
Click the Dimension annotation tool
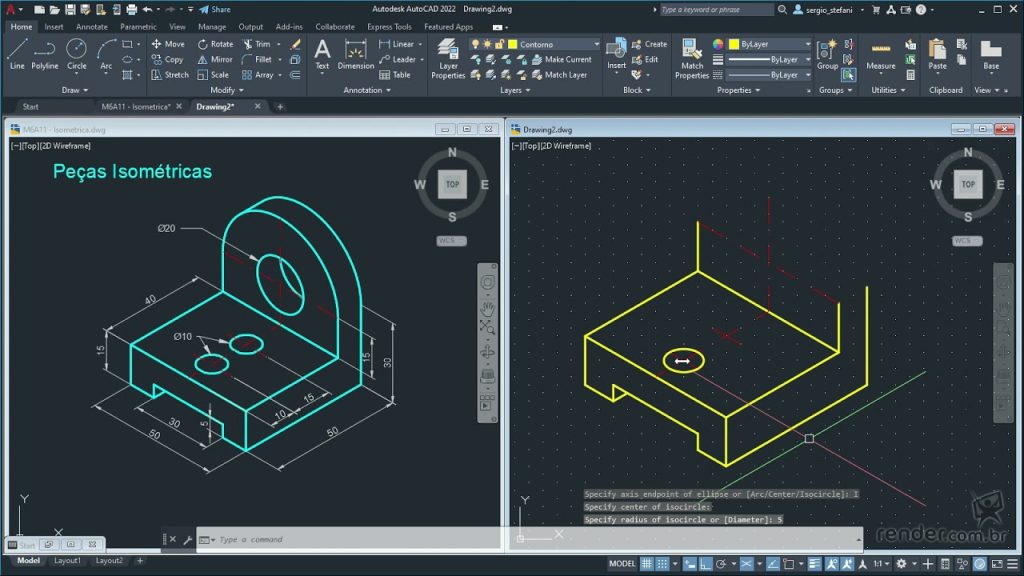(x=355, y=54)
